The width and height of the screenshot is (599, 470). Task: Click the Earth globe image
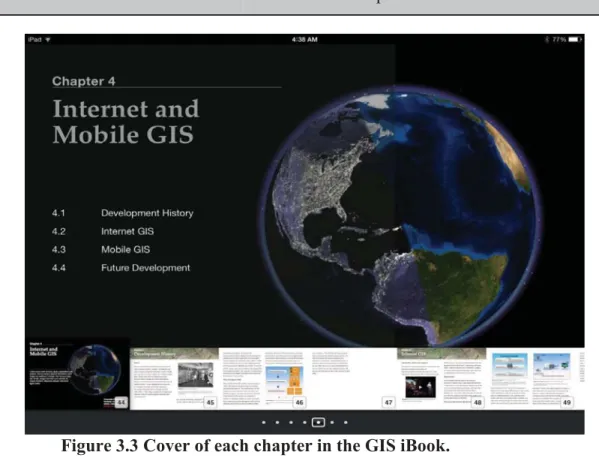click(400, 217)
